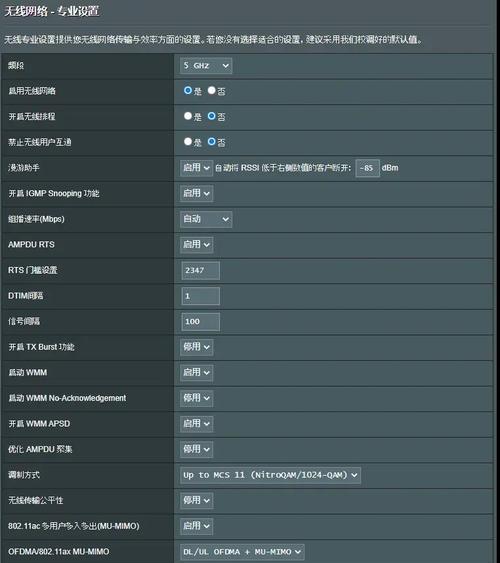Open the AMPDU RTS dropdown

point(196,245)
